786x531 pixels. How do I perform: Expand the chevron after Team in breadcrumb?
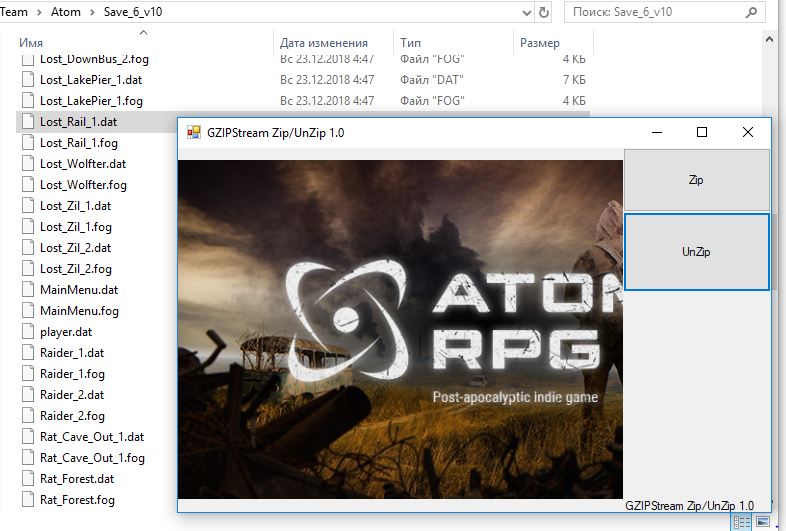click(39, 13)
